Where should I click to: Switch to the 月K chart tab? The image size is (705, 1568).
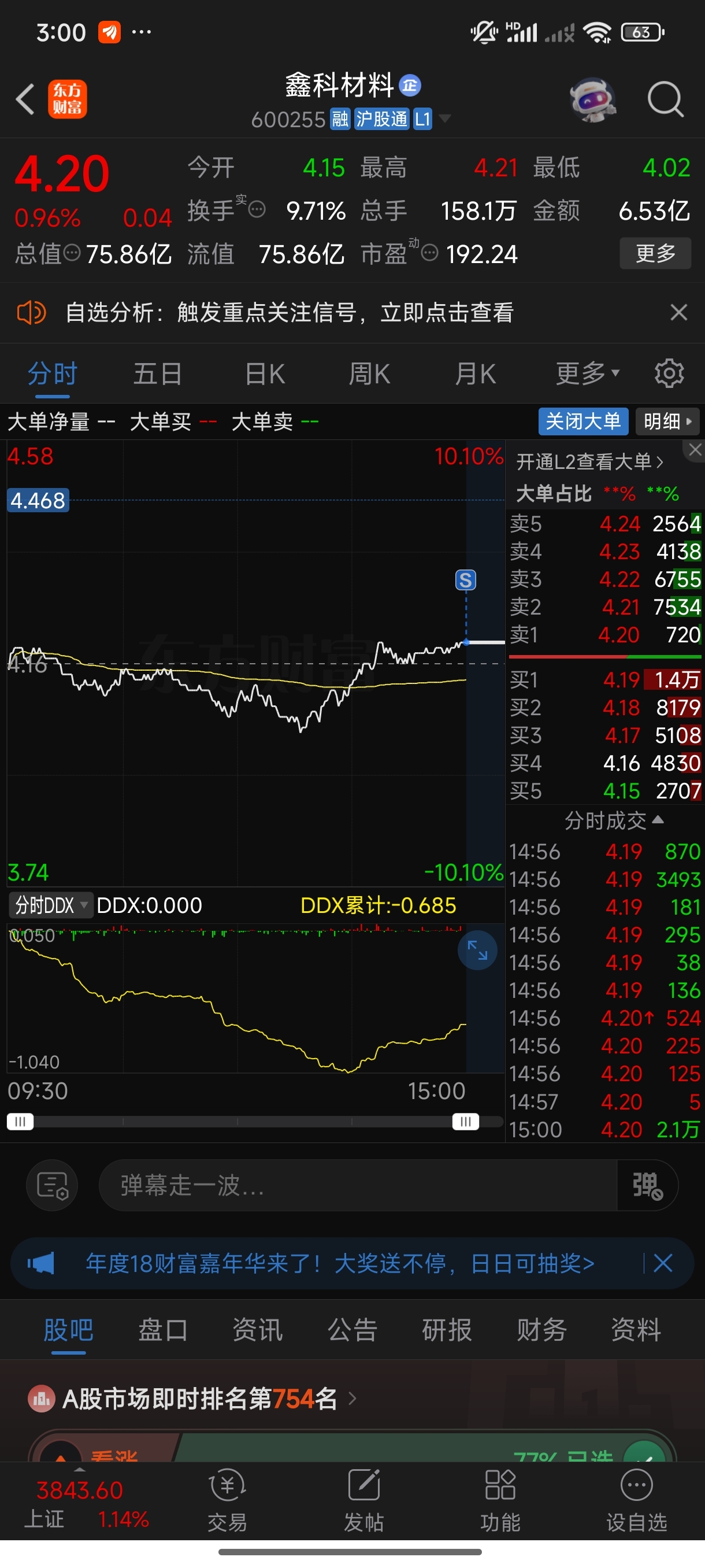click(475, 373)
